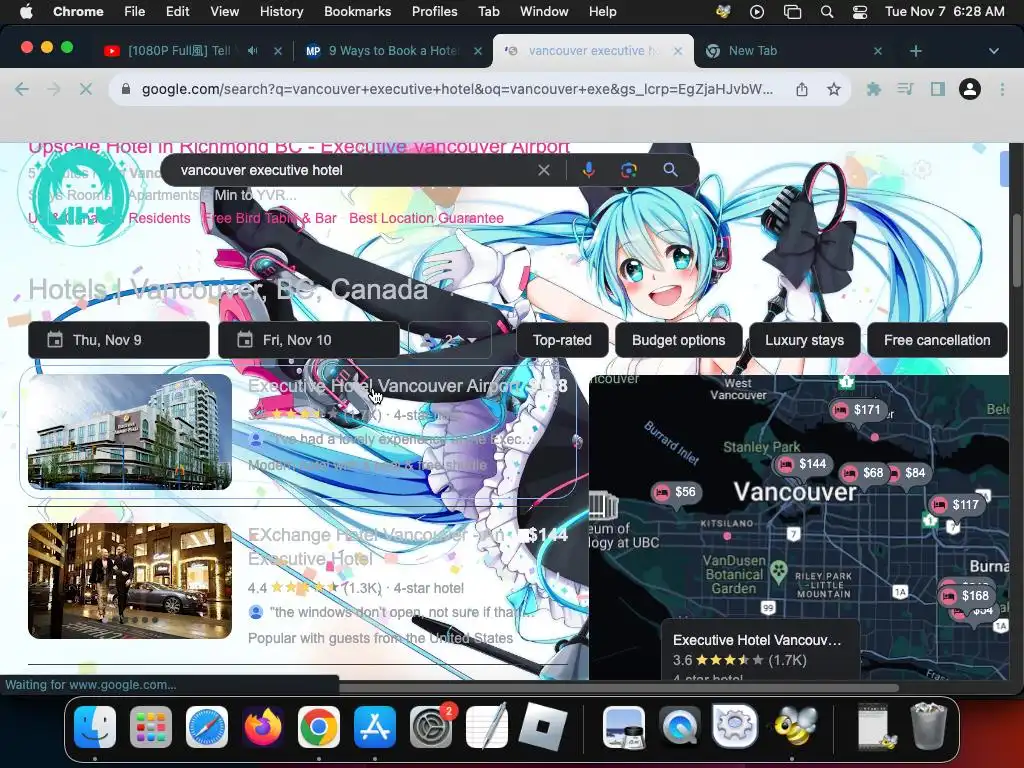Click the magnifier search icon in search box

pyautogui.click(x=670, y=170)
